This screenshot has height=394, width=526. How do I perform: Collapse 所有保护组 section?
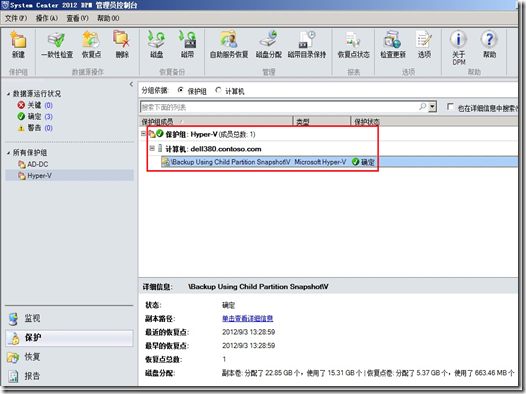coord(8,153)
